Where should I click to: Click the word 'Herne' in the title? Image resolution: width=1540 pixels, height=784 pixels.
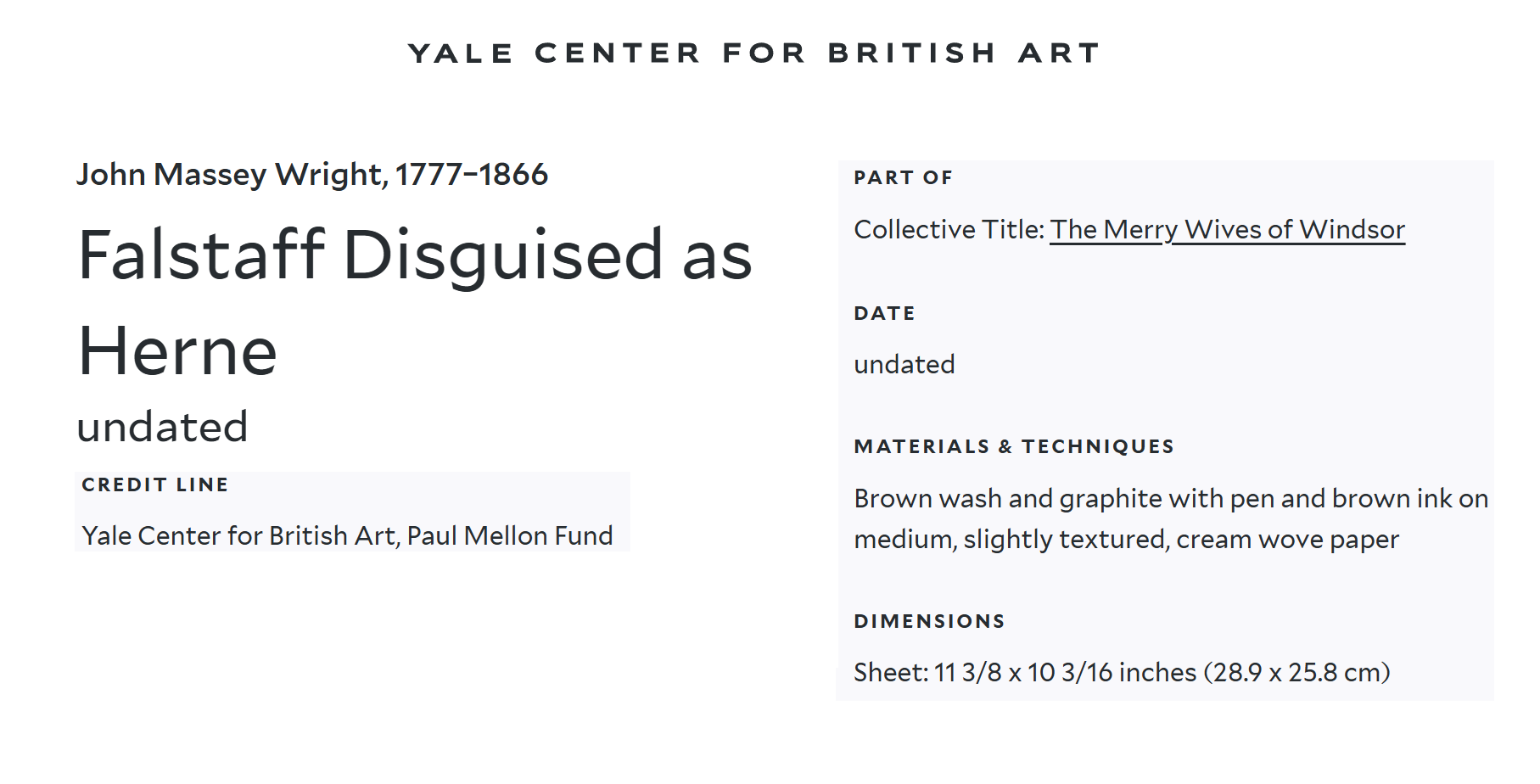(177, 351)
